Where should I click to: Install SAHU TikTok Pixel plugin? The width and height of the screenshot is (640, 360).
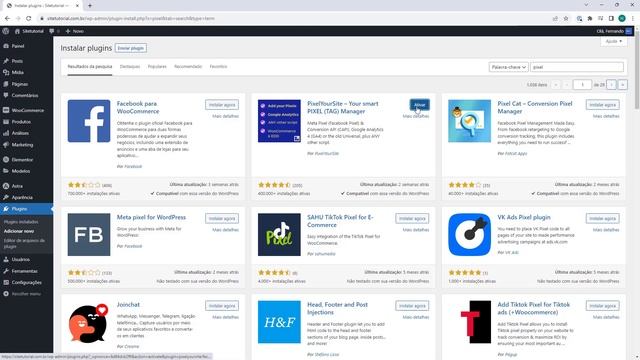tap(412, 218)
